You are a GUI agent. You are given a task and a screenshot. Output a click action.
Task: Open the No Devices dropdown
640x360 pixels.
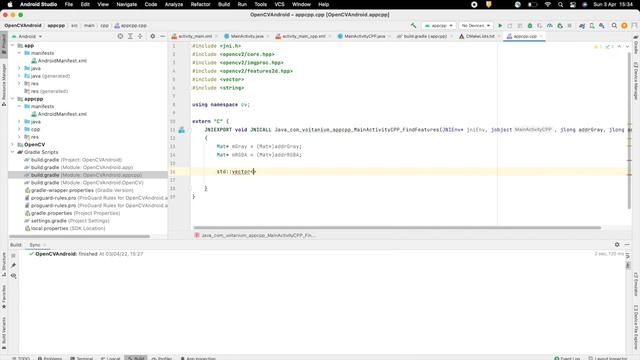(476, 25)
